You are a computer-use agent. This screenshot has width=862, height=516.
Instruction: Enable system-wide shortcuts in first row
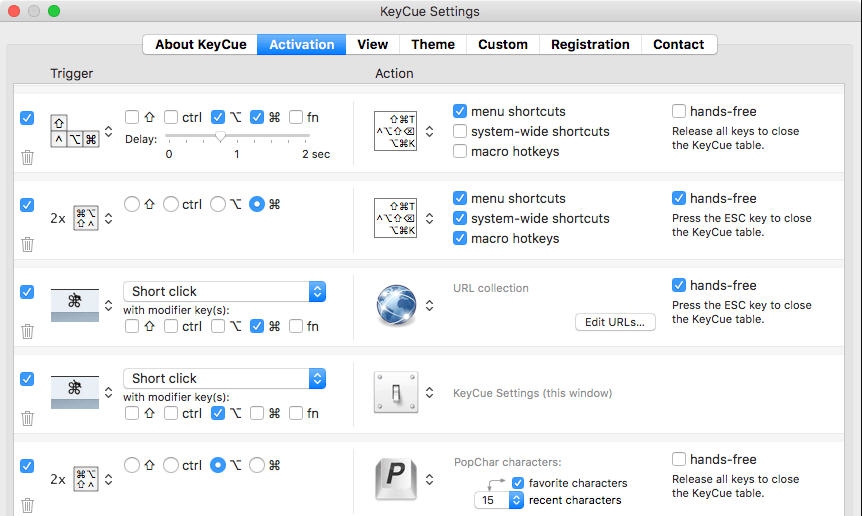pos(460,131)
